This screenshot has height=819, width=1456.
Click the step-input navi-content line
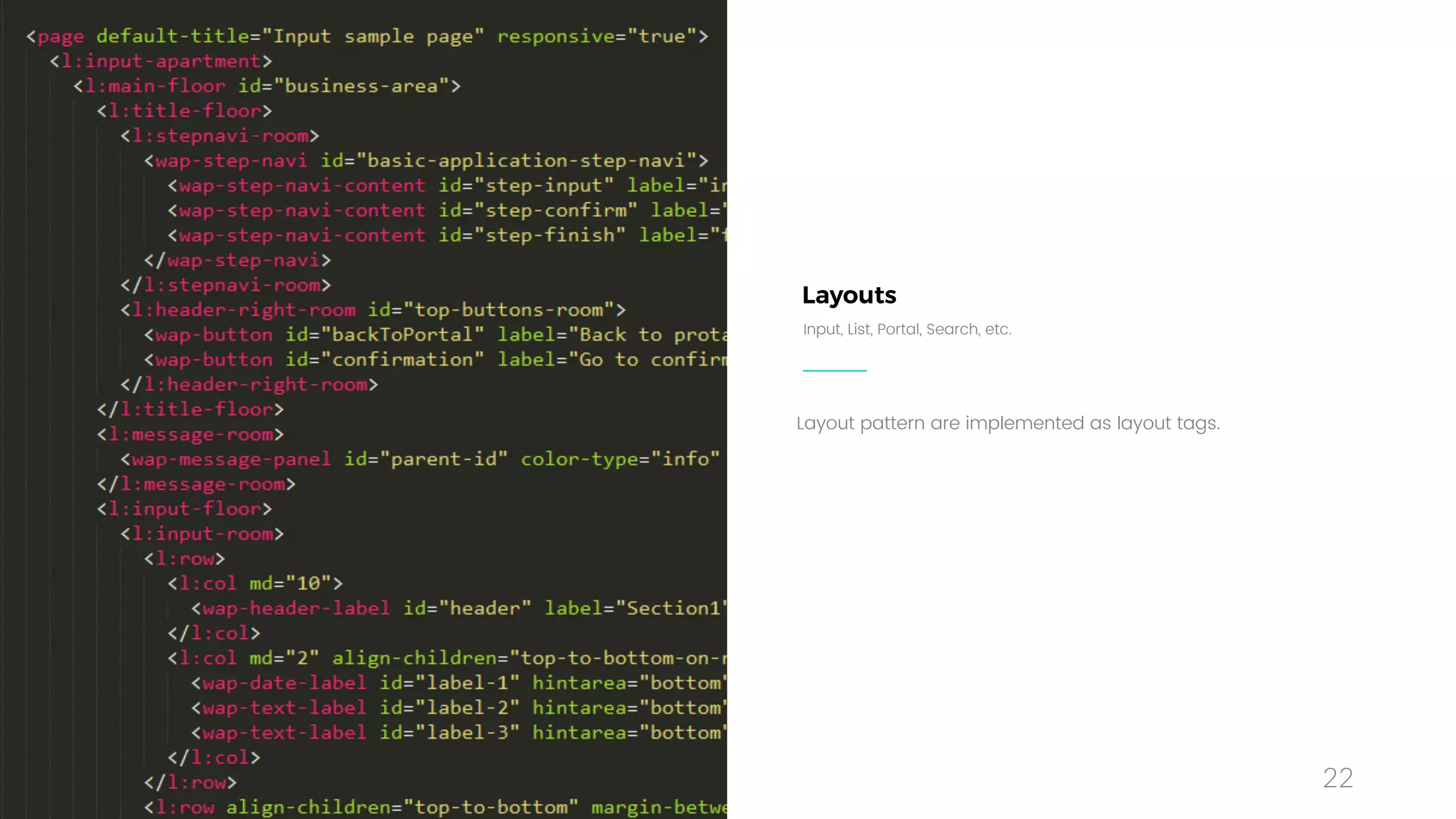click(447, 186)
